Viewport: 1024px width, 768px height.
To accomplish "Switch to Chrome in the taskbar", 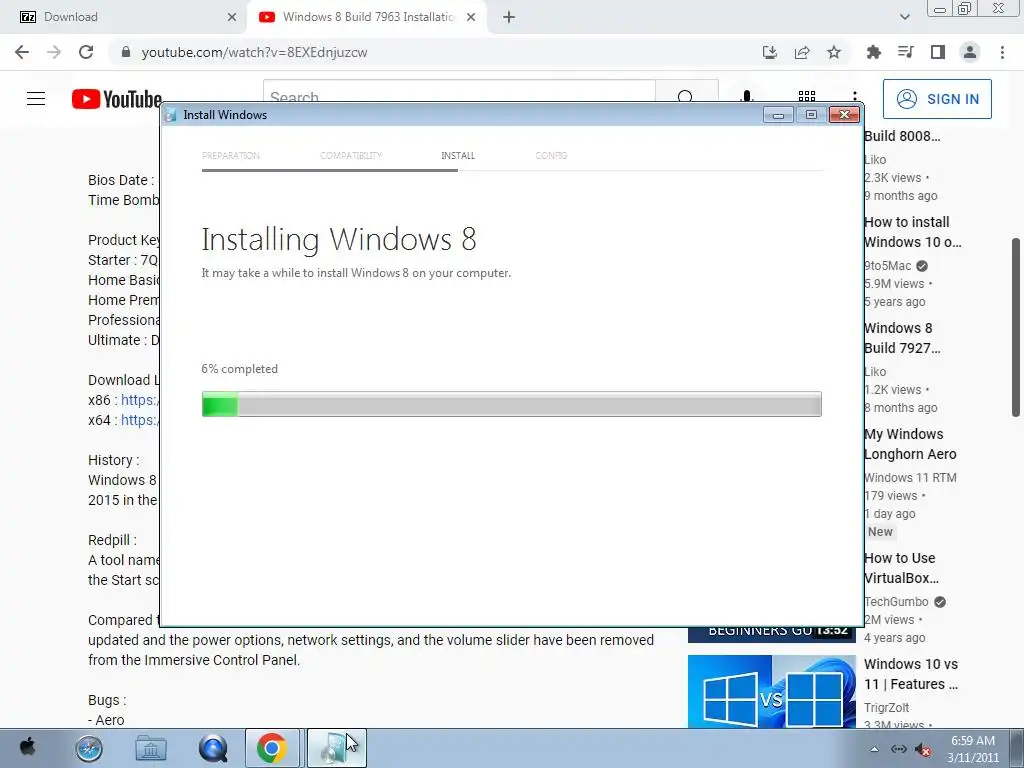I will click(x=272, y=748).
